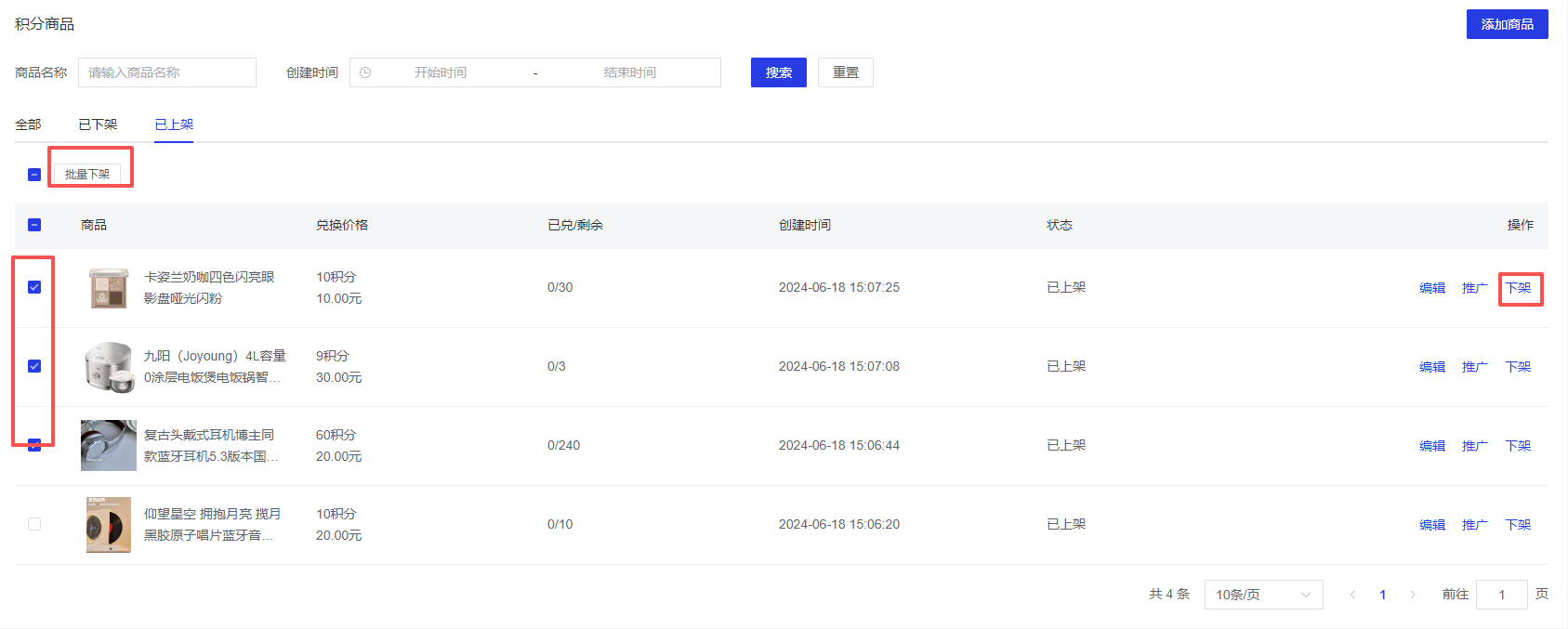This screenshot has width=1568, height=629.
Task: Switch to the 全部 tab
Action: coord(28,124)
